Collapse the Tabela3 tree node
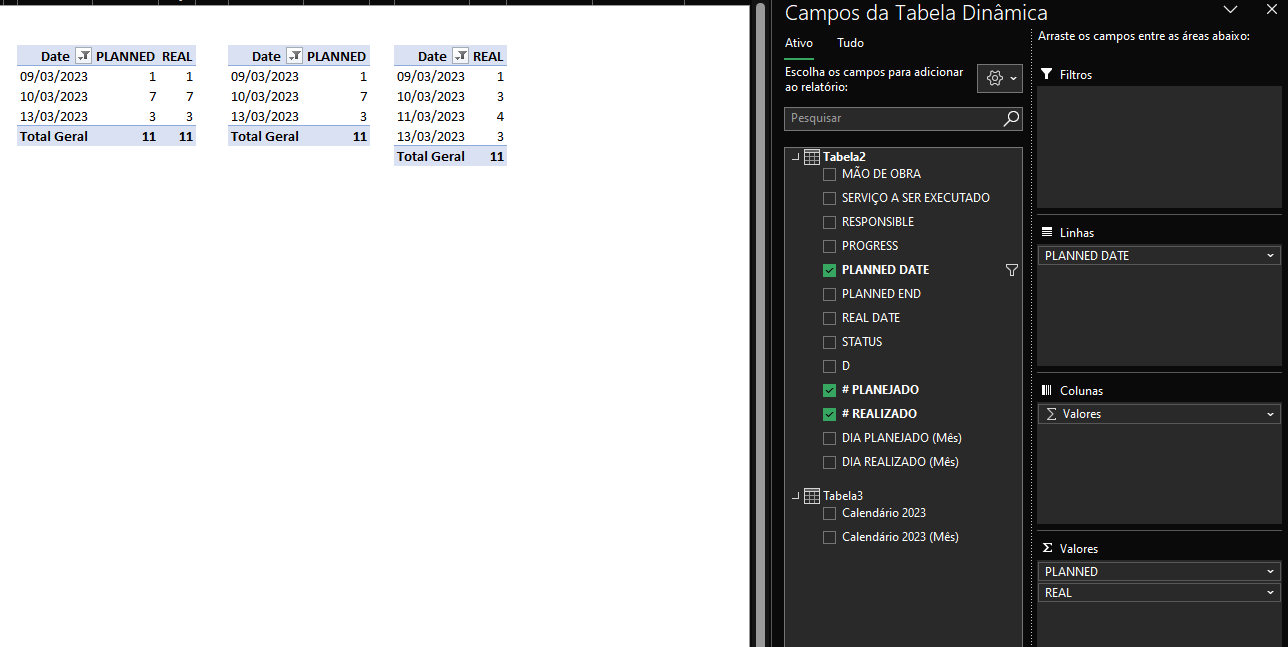Screen dimensions: 1288x647 point(796,495)
